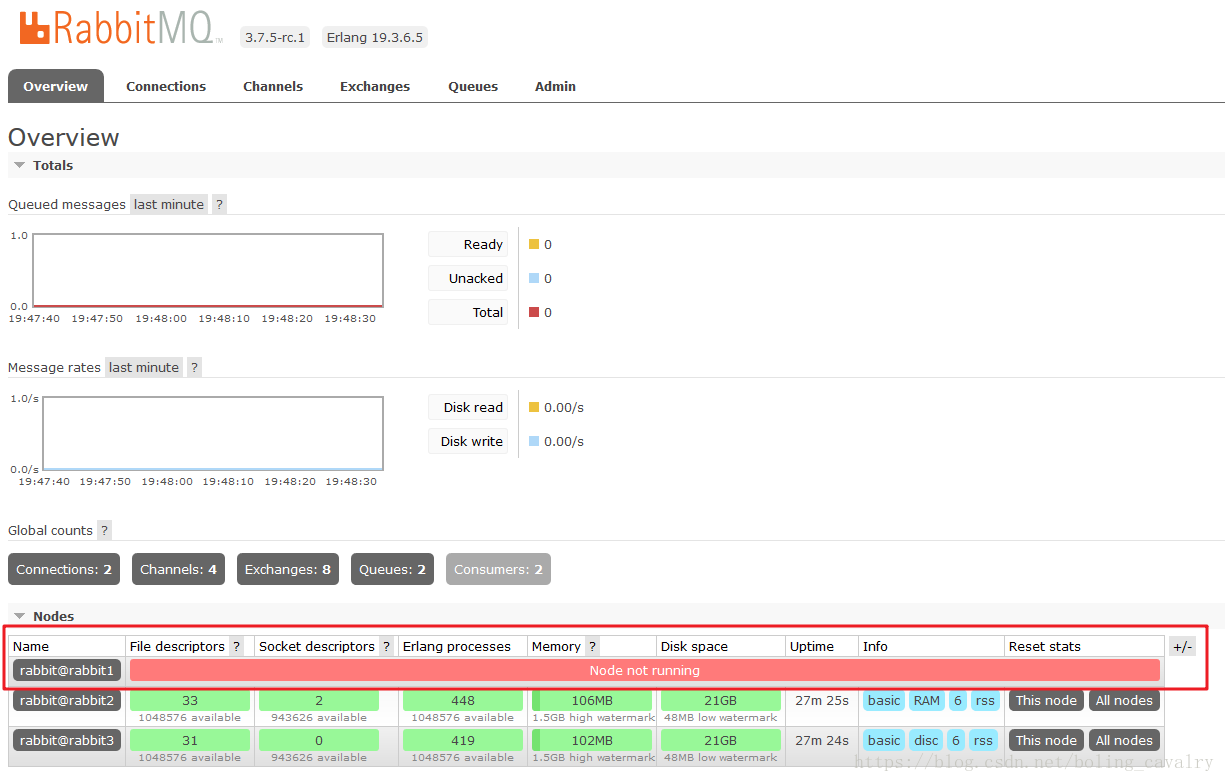Click the RabbitMQ logo

(121, 27)
